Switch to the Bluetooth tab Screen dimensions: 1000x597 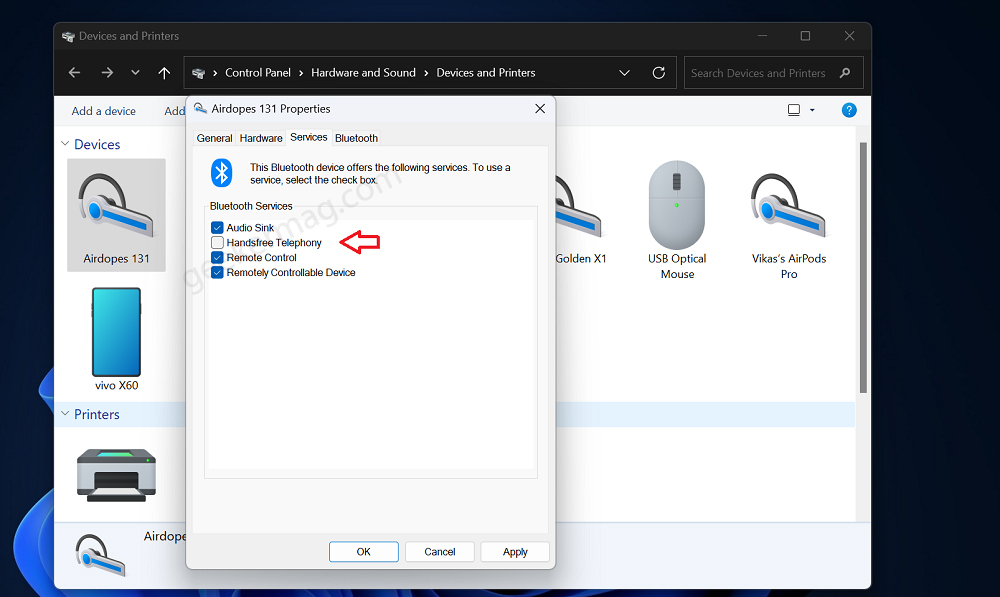point(357,138)
